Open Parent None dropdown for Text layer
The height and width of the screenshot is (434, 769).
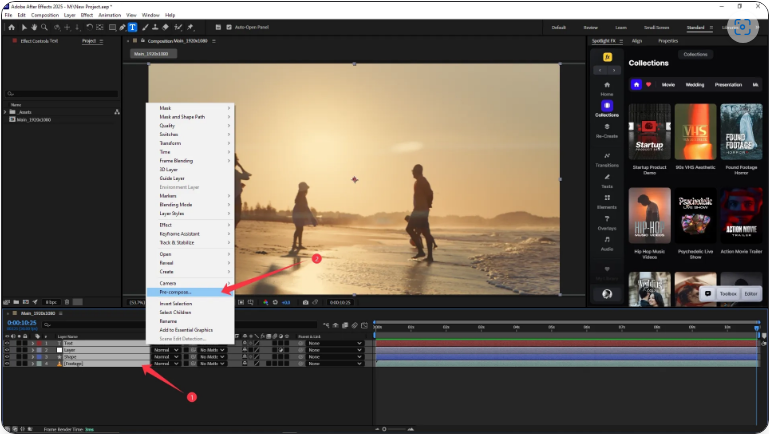coord(335,343)
